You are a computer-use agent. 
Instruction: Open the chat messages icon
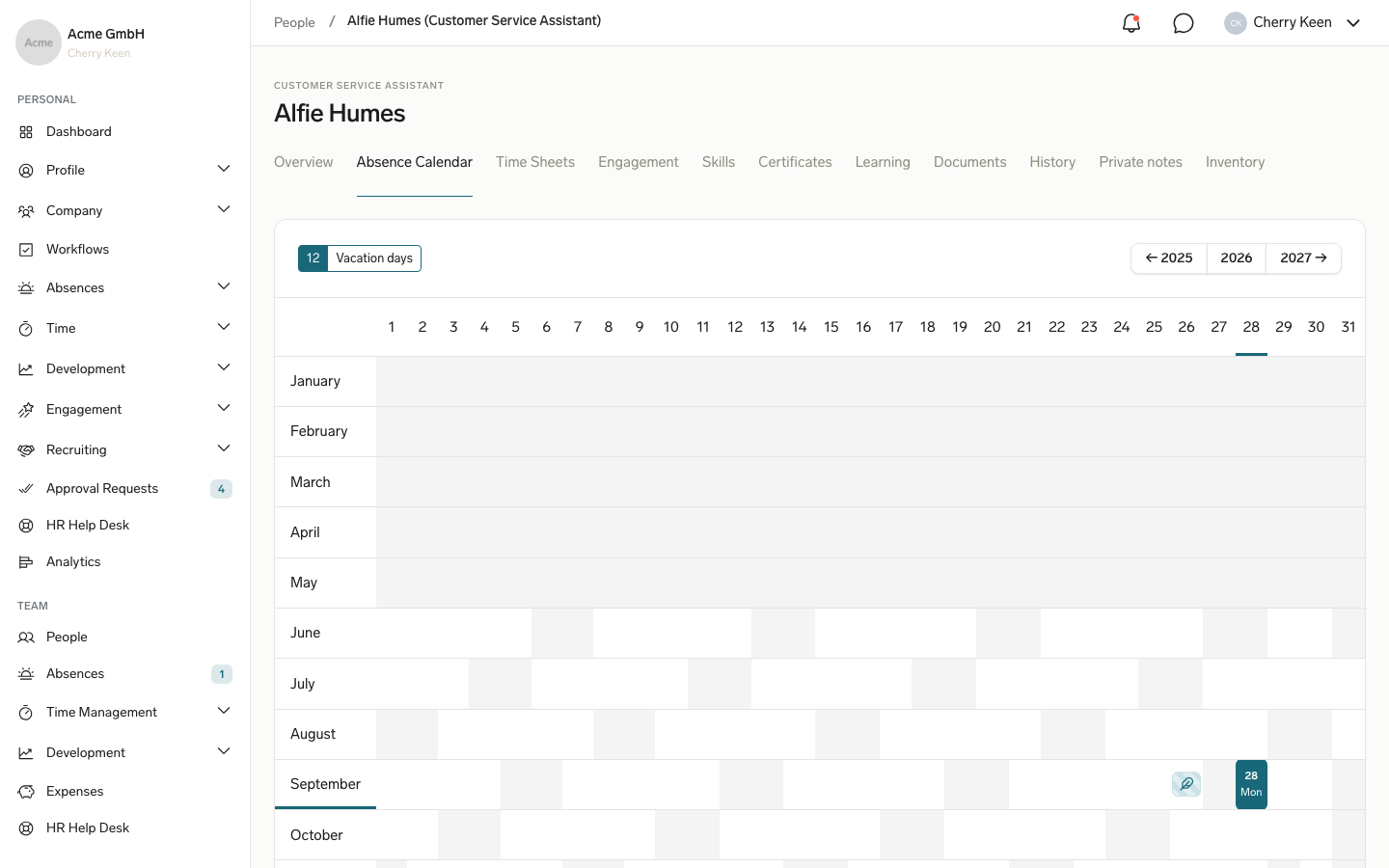(x=1184, y=23)
